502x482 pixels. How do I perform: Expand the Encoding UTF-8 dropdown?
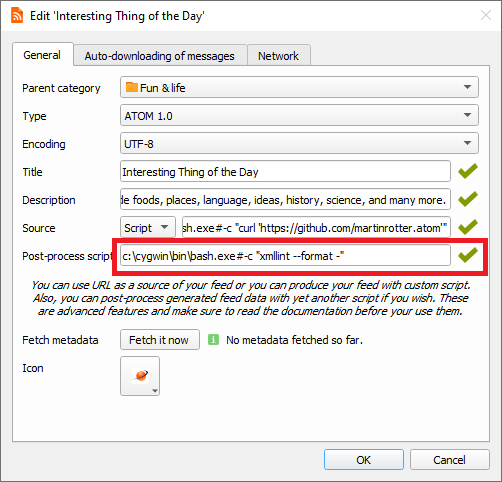pyautogui.click(x=299, y=143)
